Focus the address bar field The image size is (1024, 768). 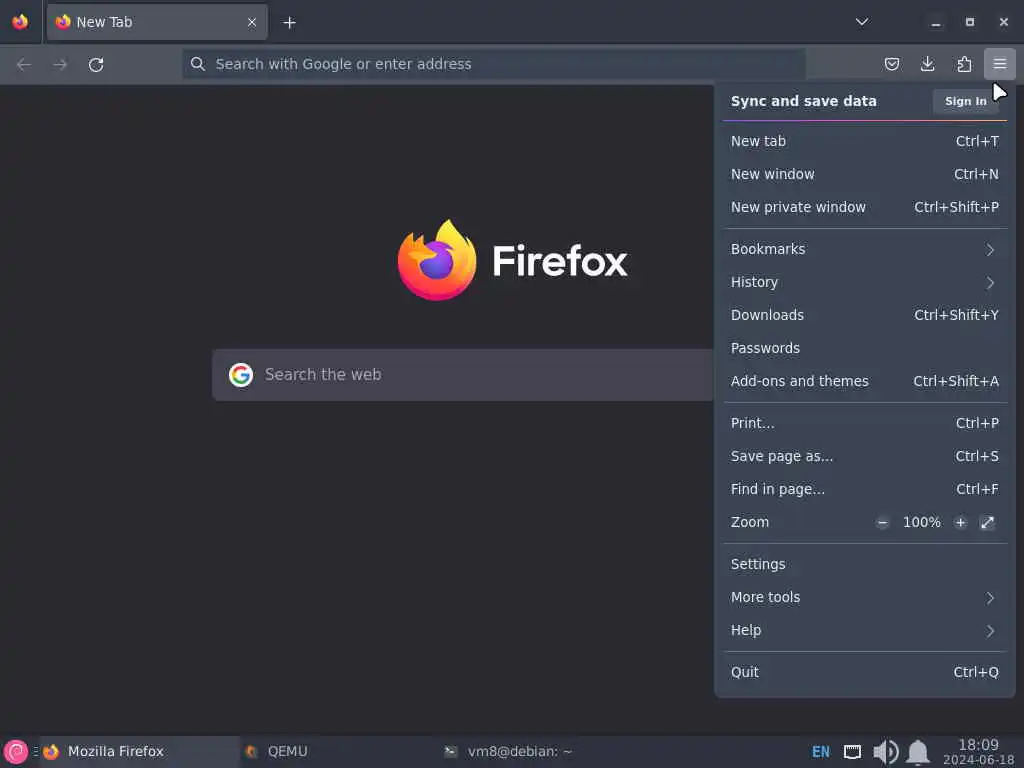pos(494,64)
